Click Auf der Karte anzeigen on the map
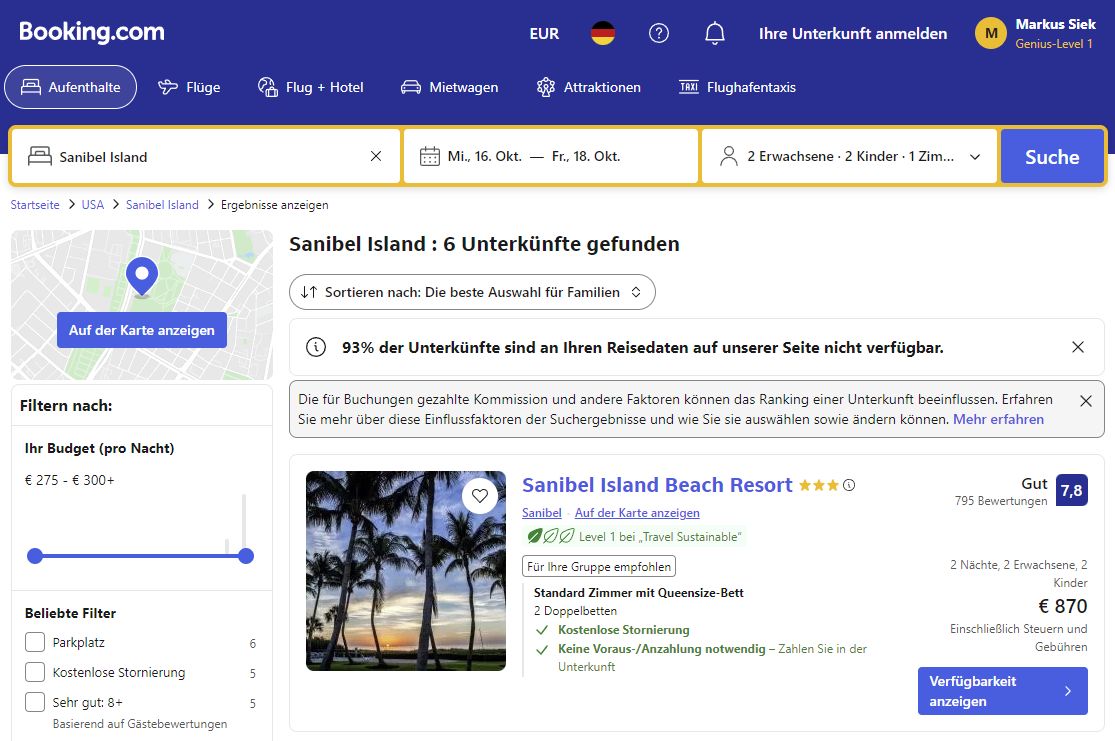Viewport: 1115px width, 741px height. [142, 330]
